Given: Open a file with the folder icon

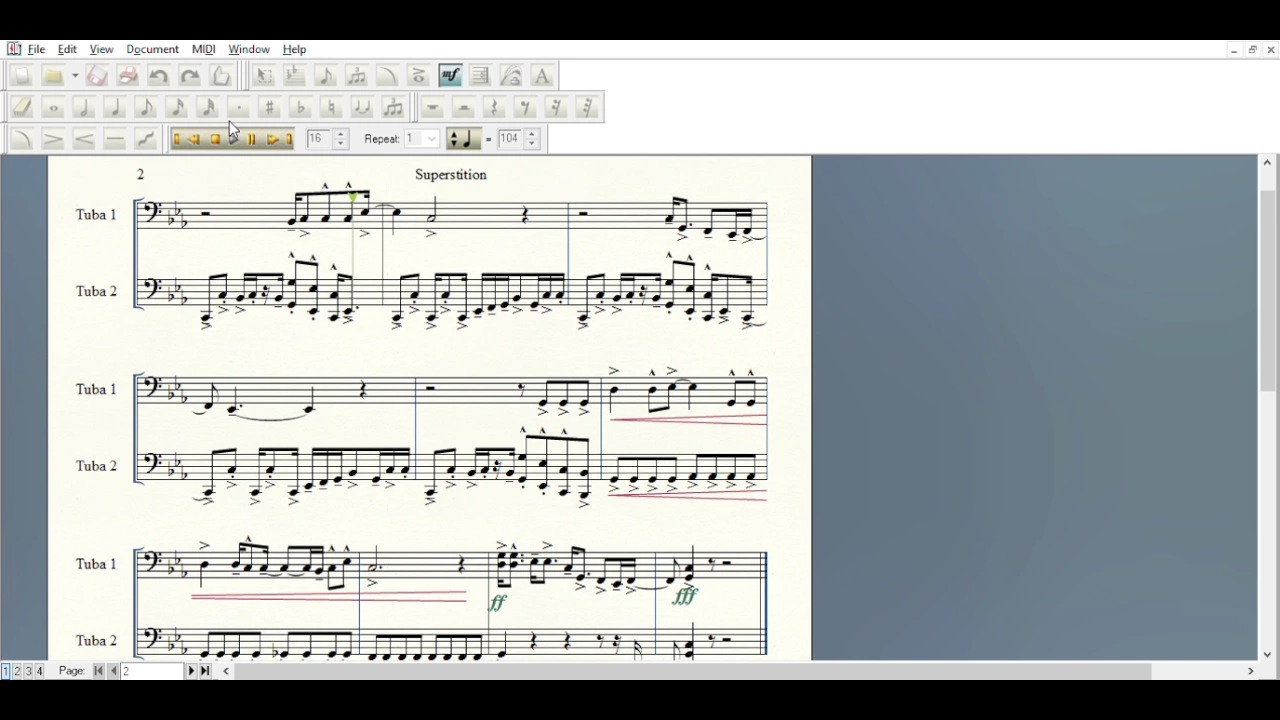Looking at the screenshot, I should [x=54, y=76].
